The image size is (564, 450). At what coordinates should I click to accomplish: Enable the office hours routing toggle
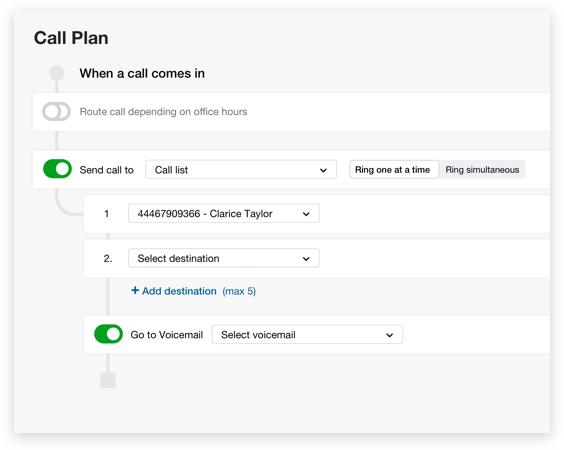[56, 112]
